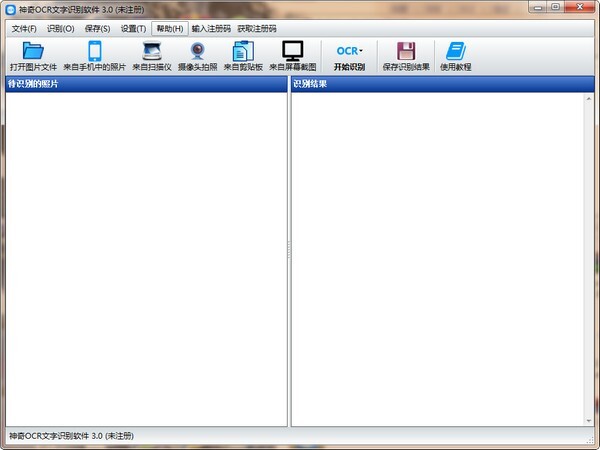Click the splitter between the two panels

pyautogui.click(x=289, y=255)
